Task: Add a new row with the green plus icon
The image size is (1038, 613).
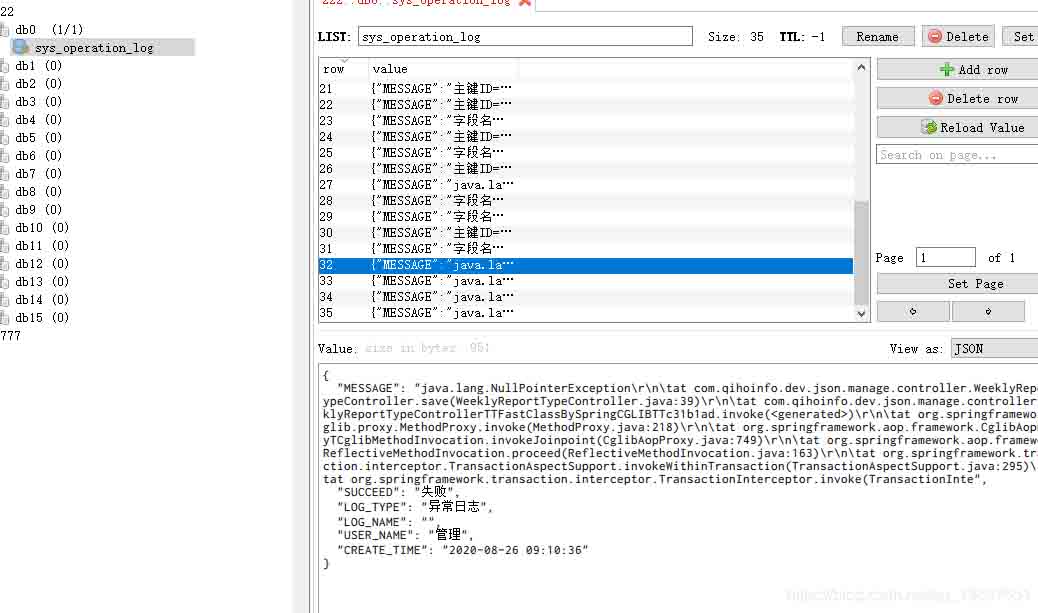Action: point(945,68)
